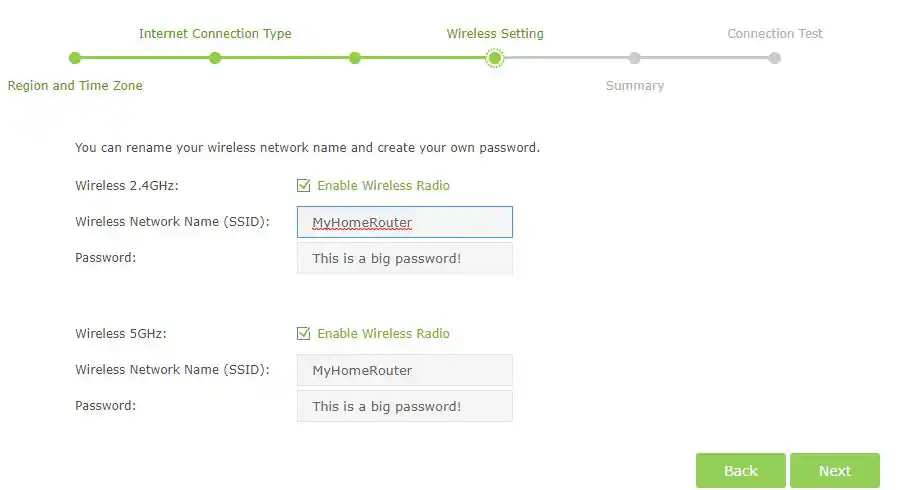The image size is (904, 490).
Task: Go back with the Back button
Action: pos(741,471)
